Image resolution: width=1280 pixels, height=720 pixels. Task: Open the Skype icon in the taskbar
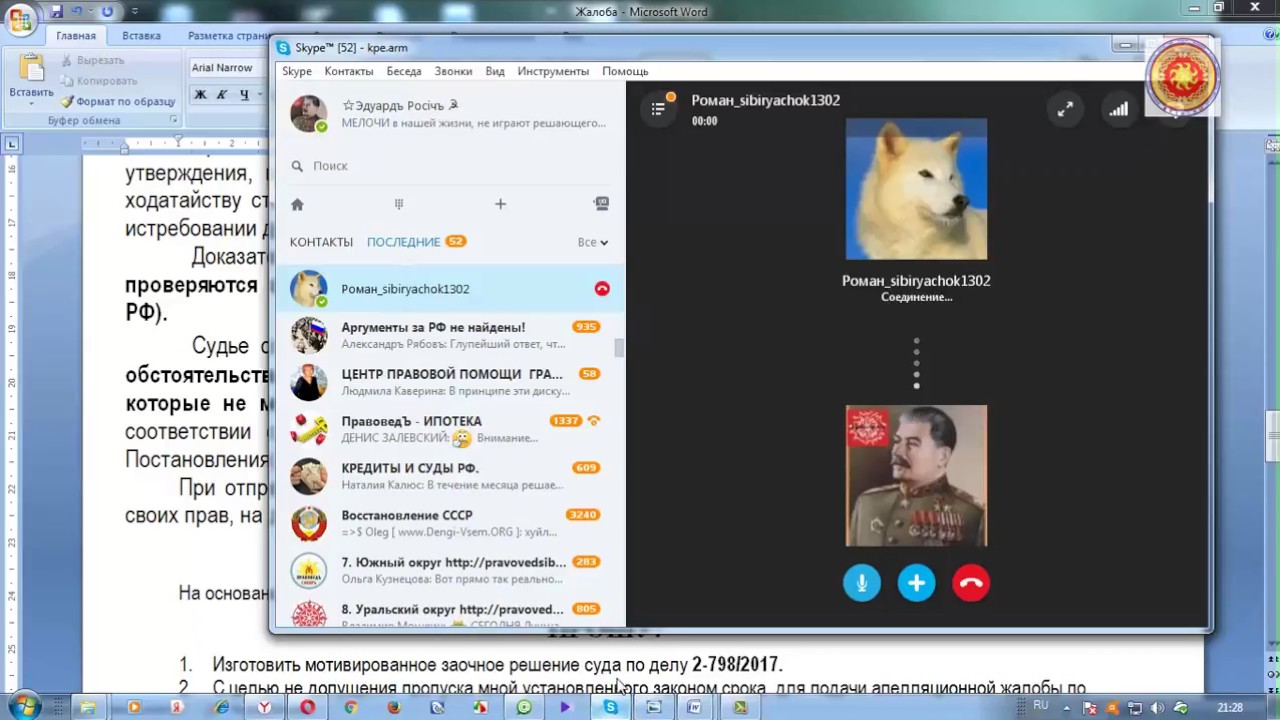coord(610,707)
